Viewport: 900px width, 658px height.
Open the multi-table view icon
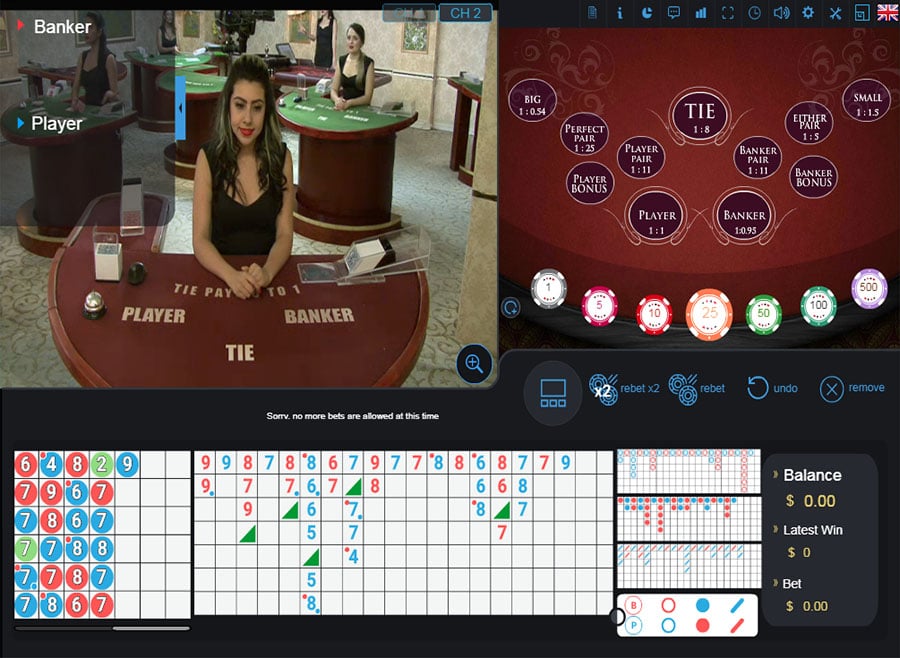[x=861, y=13]
